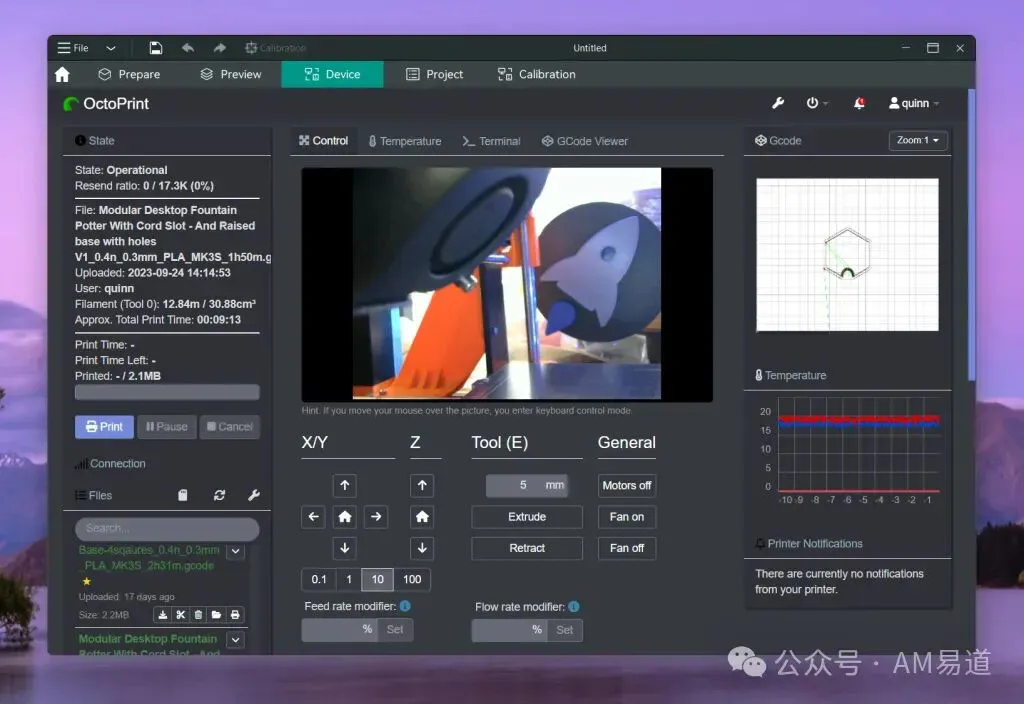The height and width of the screenshot is (704, 1024).
Task: Go to the home page icon beside Prepare
Action: (x=62, y=74)
